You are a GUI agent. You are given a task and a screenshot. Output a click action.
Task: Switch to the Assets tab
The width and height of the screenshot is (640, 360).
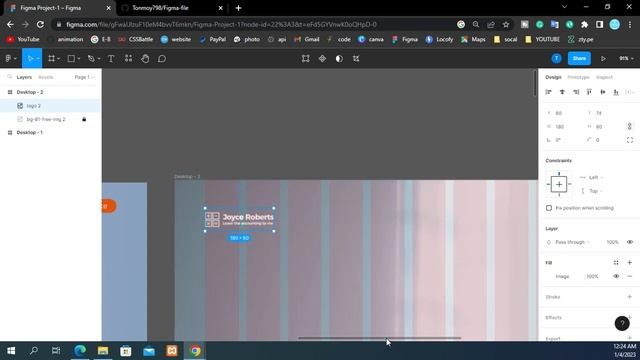click(x=46, y=77)
